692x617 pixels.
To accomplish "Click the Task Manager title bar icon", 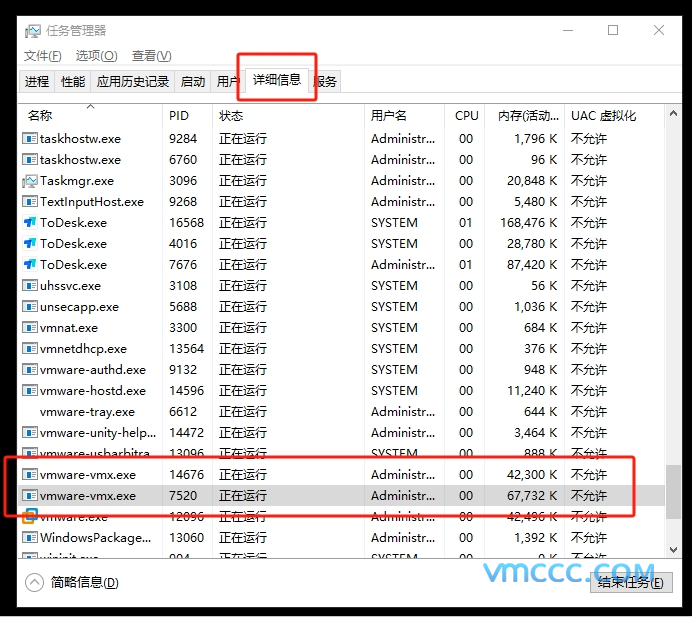I will click(32, 31).
